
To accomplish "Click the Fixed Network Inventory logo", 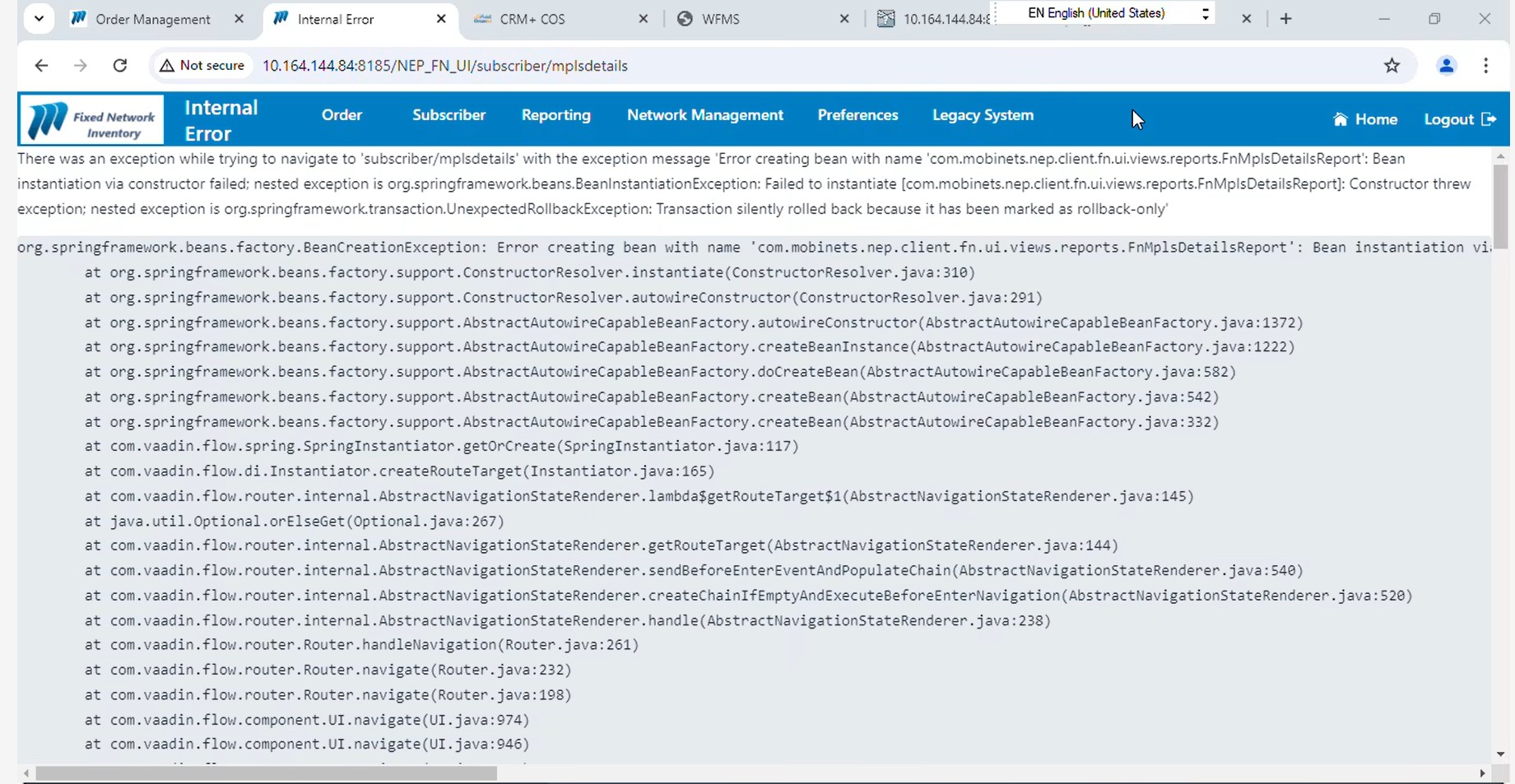I will tap(91, 120).
